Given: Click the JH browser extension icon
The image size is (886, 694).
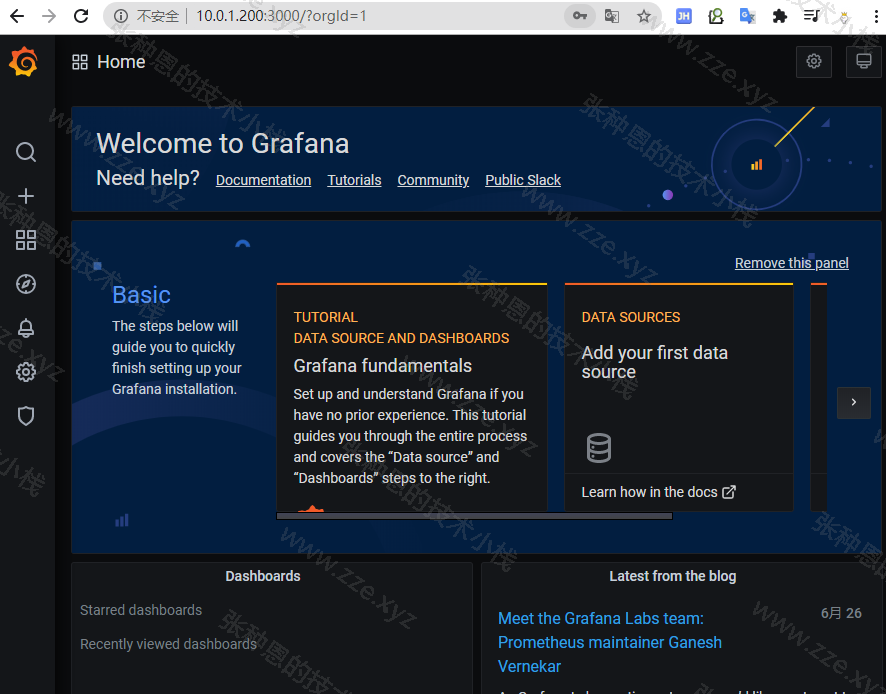Looking at the screenshot, I should click(684, 16).
